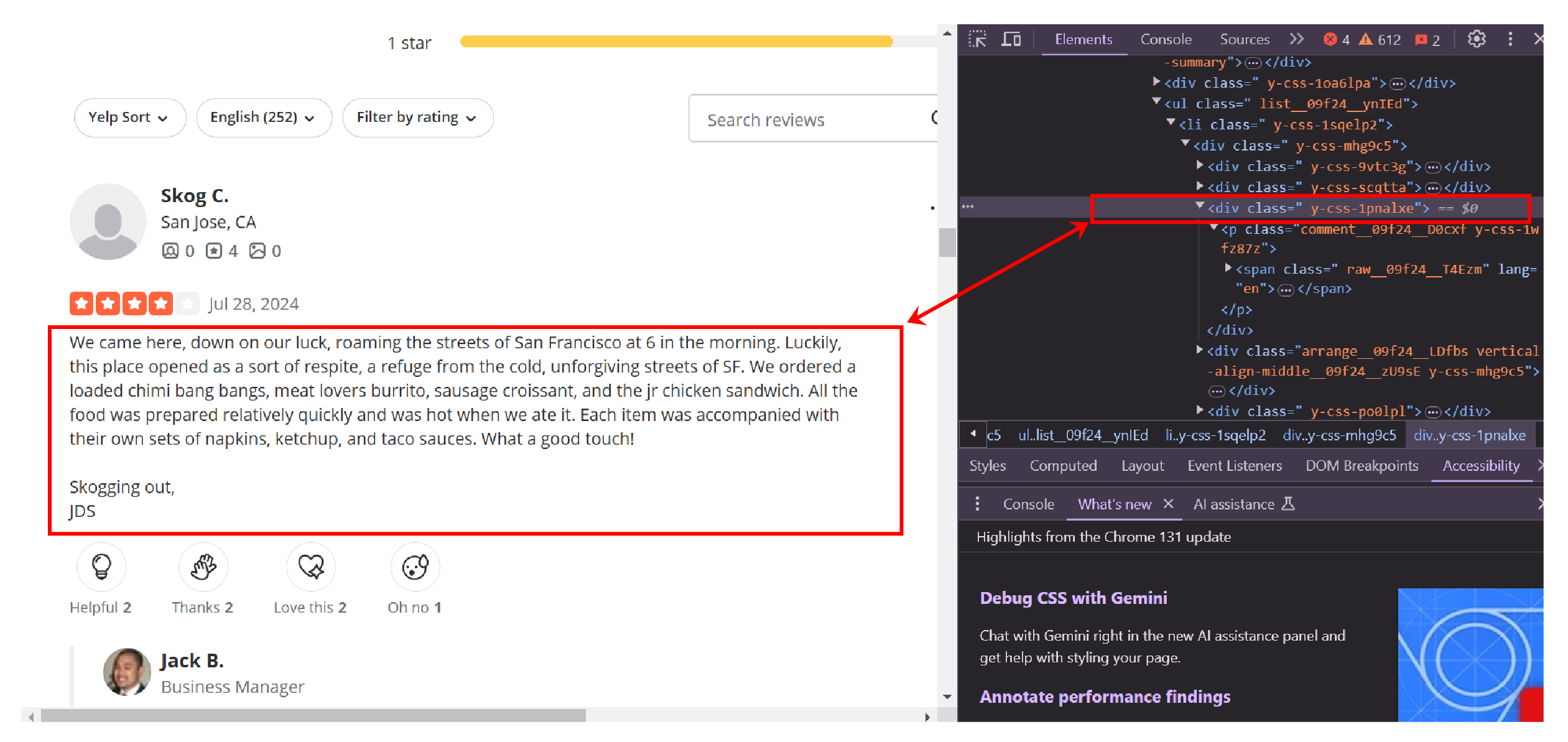1568x742 pixels.
Task: Expand the div y-css-po0lpl node
Action: (x=1200, y=410)
